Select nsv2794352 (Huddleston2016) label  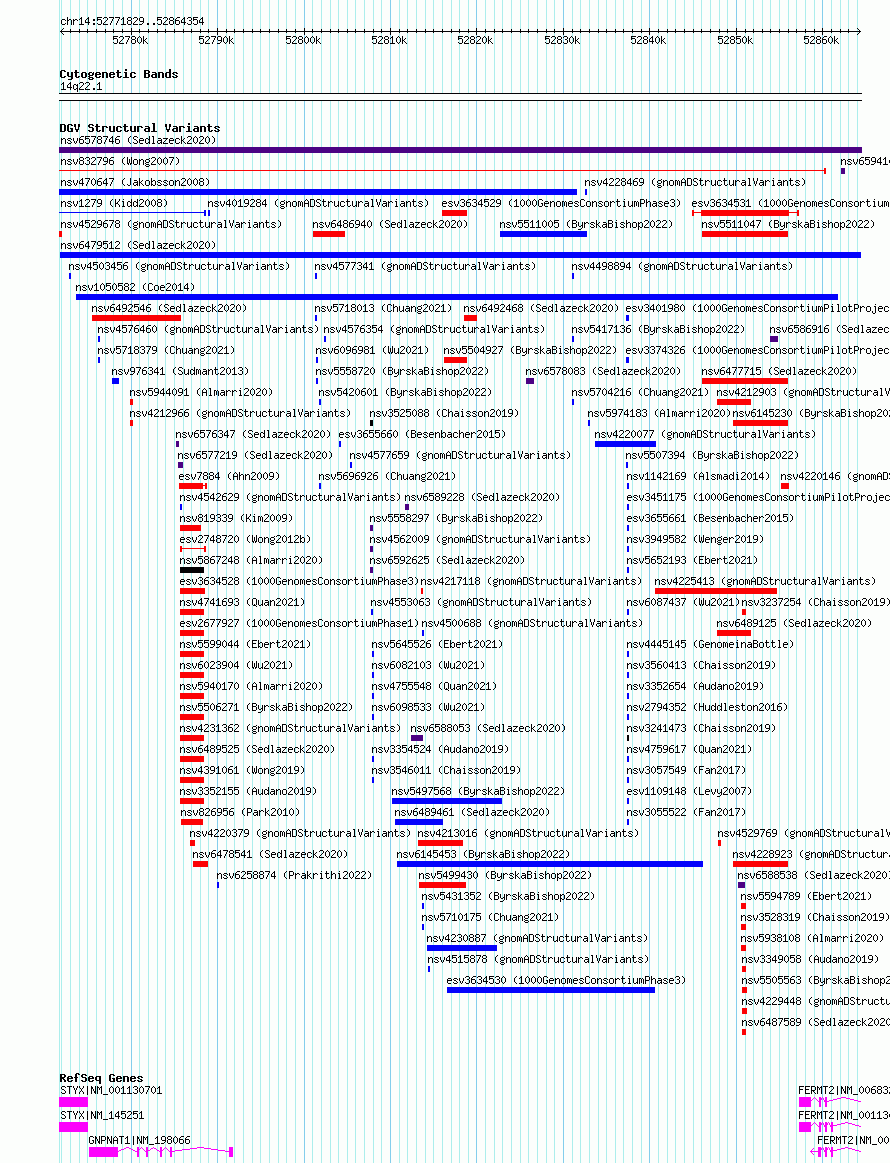click(x=708, y=707)
